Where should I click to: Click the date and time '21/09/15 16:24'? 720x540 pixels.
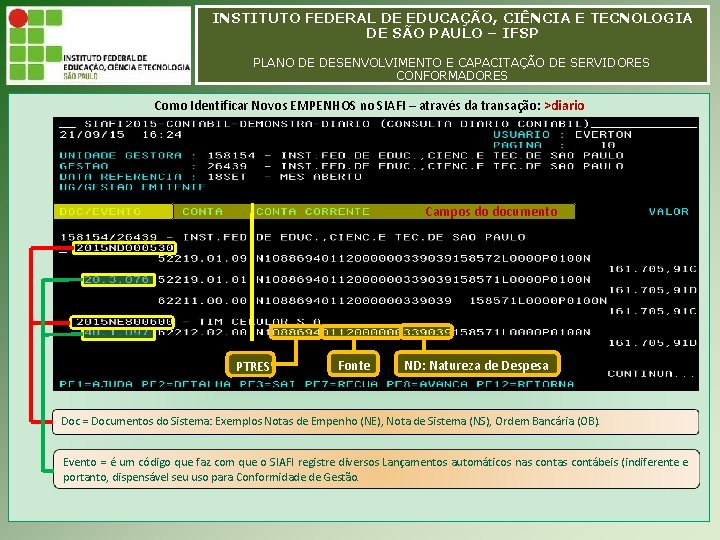click(121, 135)
